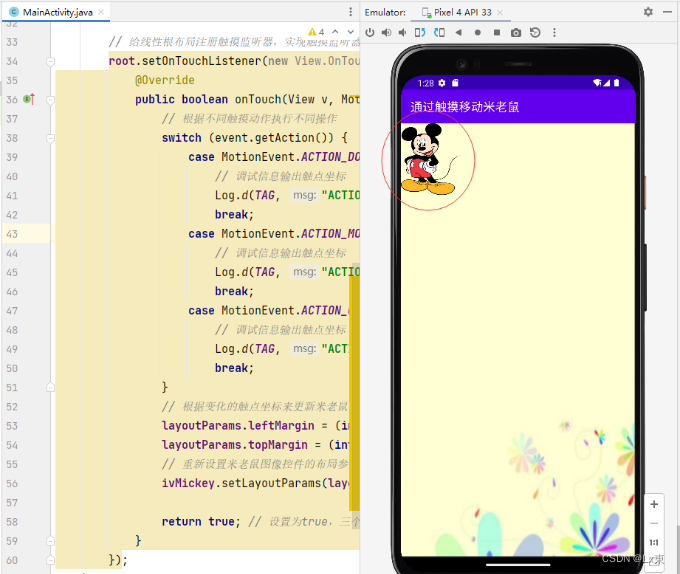Click the break statement on line 42
The height and width of the screenshot is (574, 680).
point(234,215)
